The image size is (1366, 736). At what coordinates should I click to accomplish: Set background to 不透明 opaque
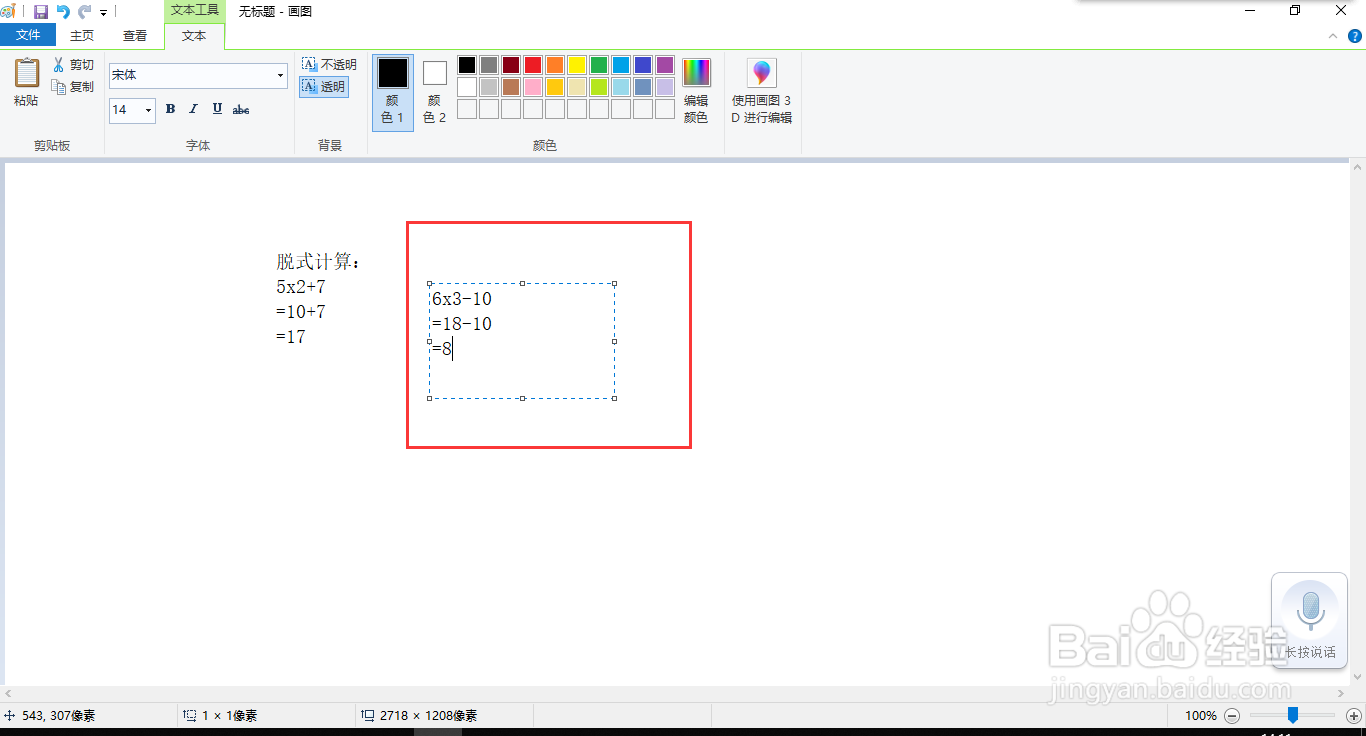coord(329,65)
